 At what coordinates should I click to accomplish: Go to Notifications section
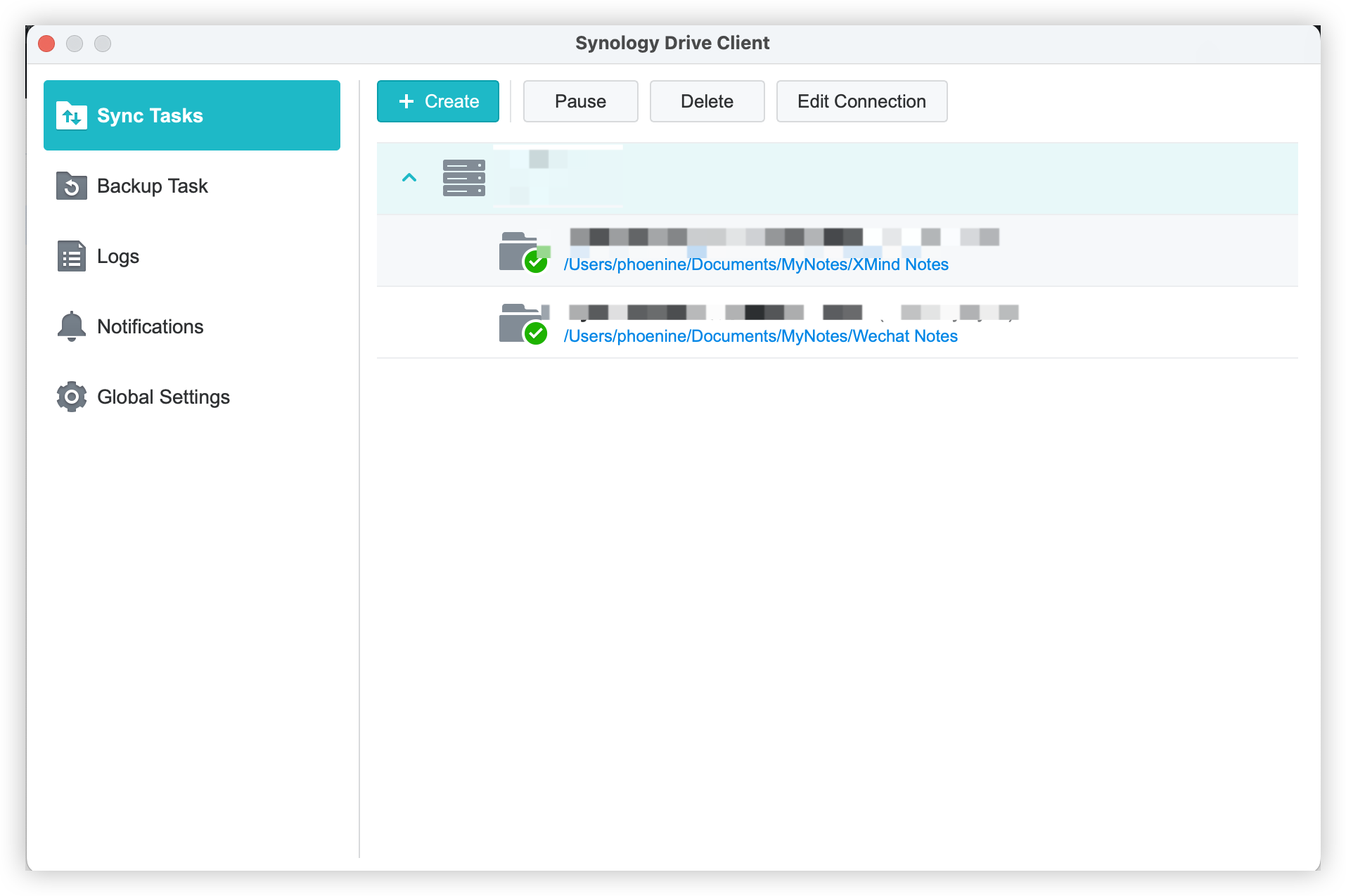[x=150, y=326]
